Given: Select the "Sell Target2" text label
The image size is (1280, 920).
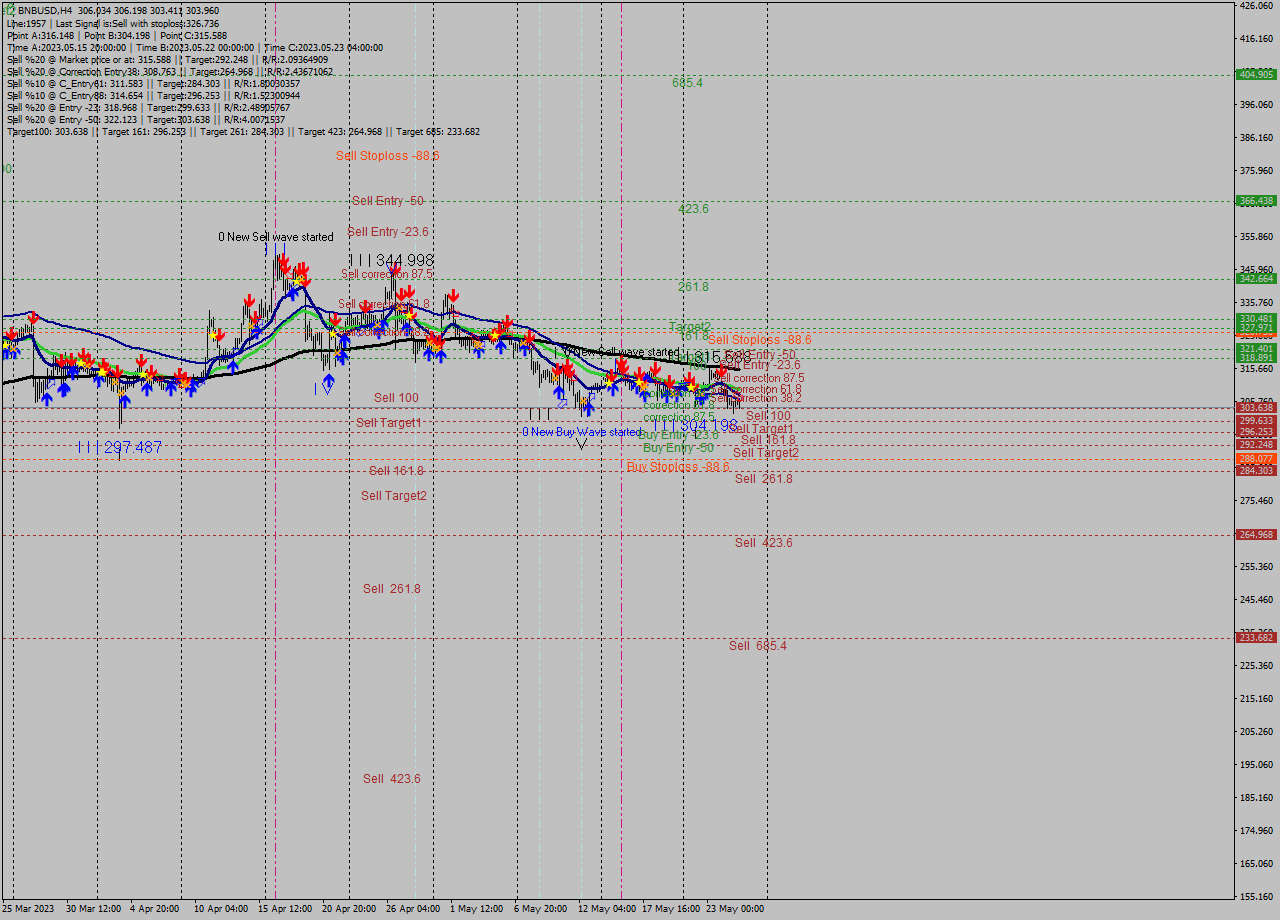Looking at the screenshot, I should point(392,495).
